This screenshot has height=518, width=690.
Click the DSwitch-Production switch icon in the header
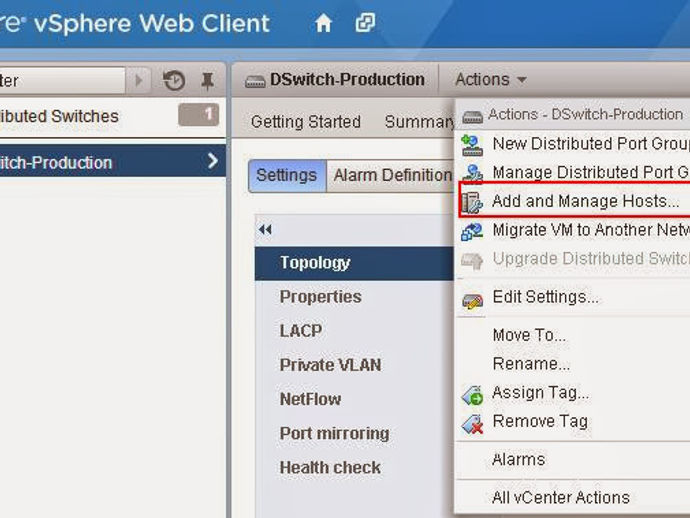pos(255,81)
